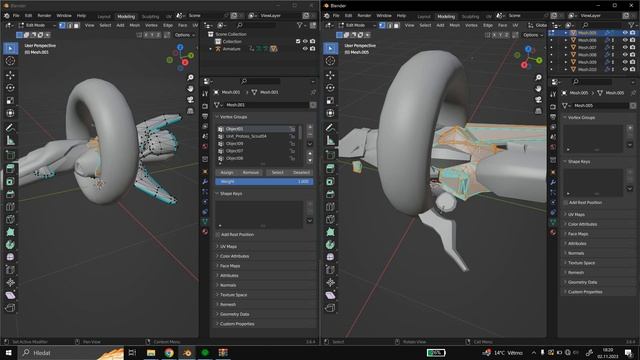640x360 pixels.
Task: Move vertex group down in left window list
Action: point(310,161)
